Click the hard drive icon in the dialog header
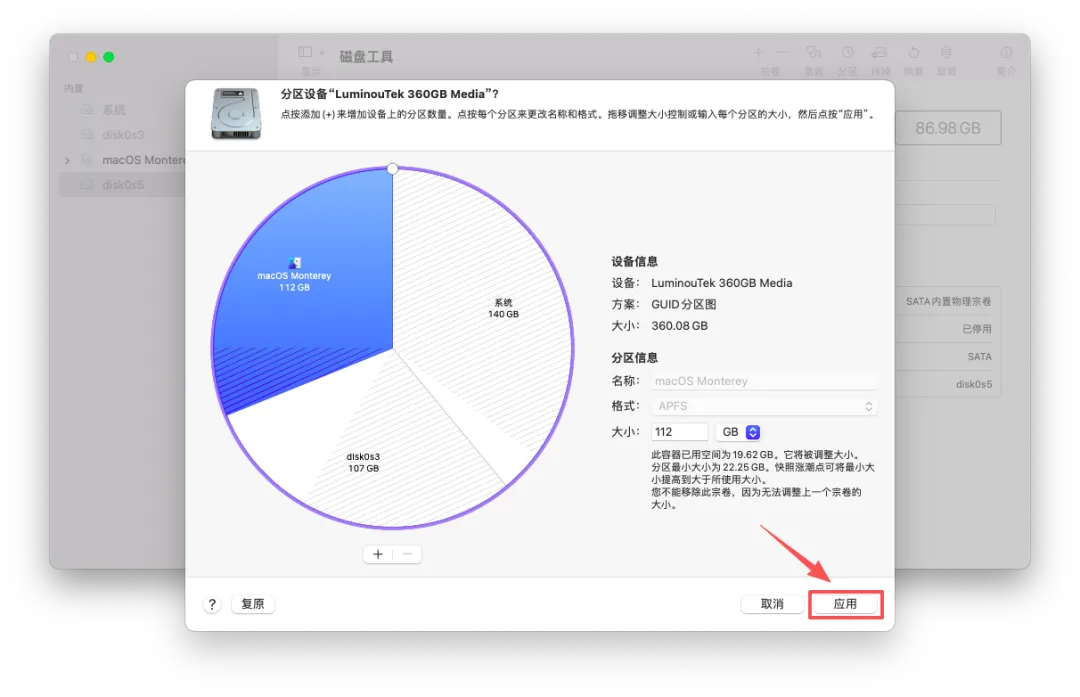This screenshot has width=1080, height=697. (236, 114)
